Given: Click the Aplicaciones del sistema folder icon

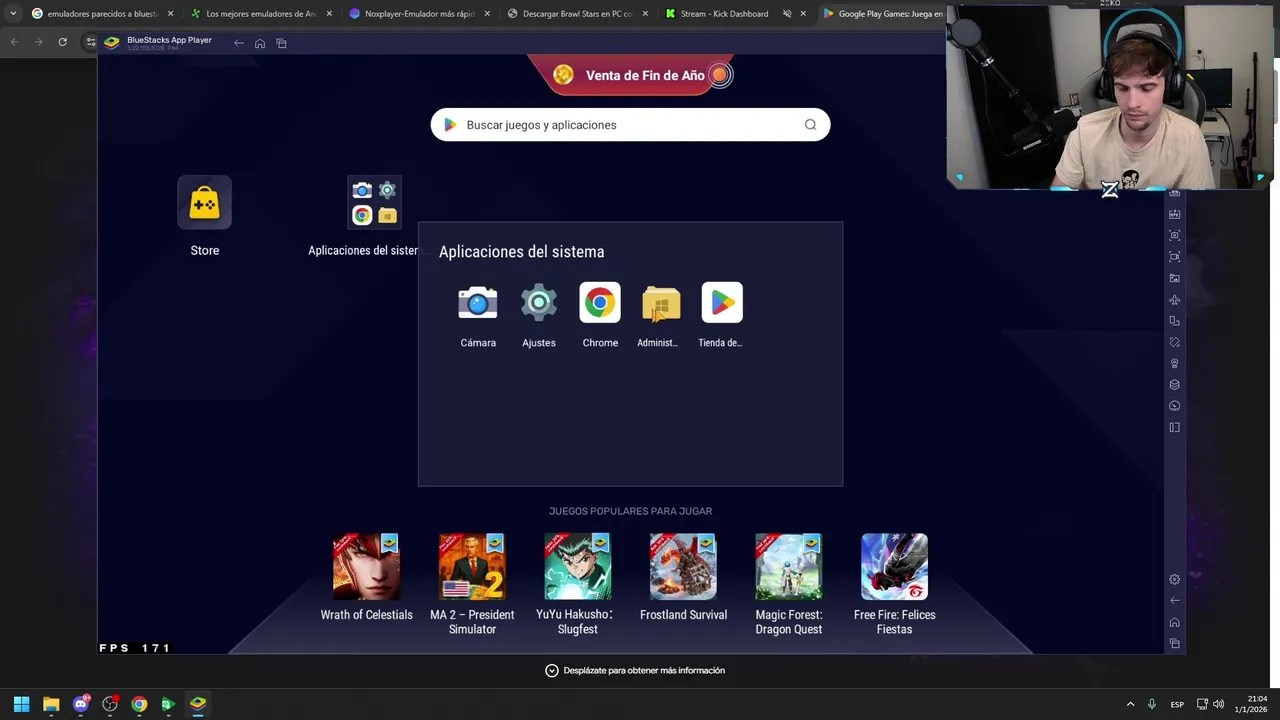Looking at the screenshot, I should point(375,203).
